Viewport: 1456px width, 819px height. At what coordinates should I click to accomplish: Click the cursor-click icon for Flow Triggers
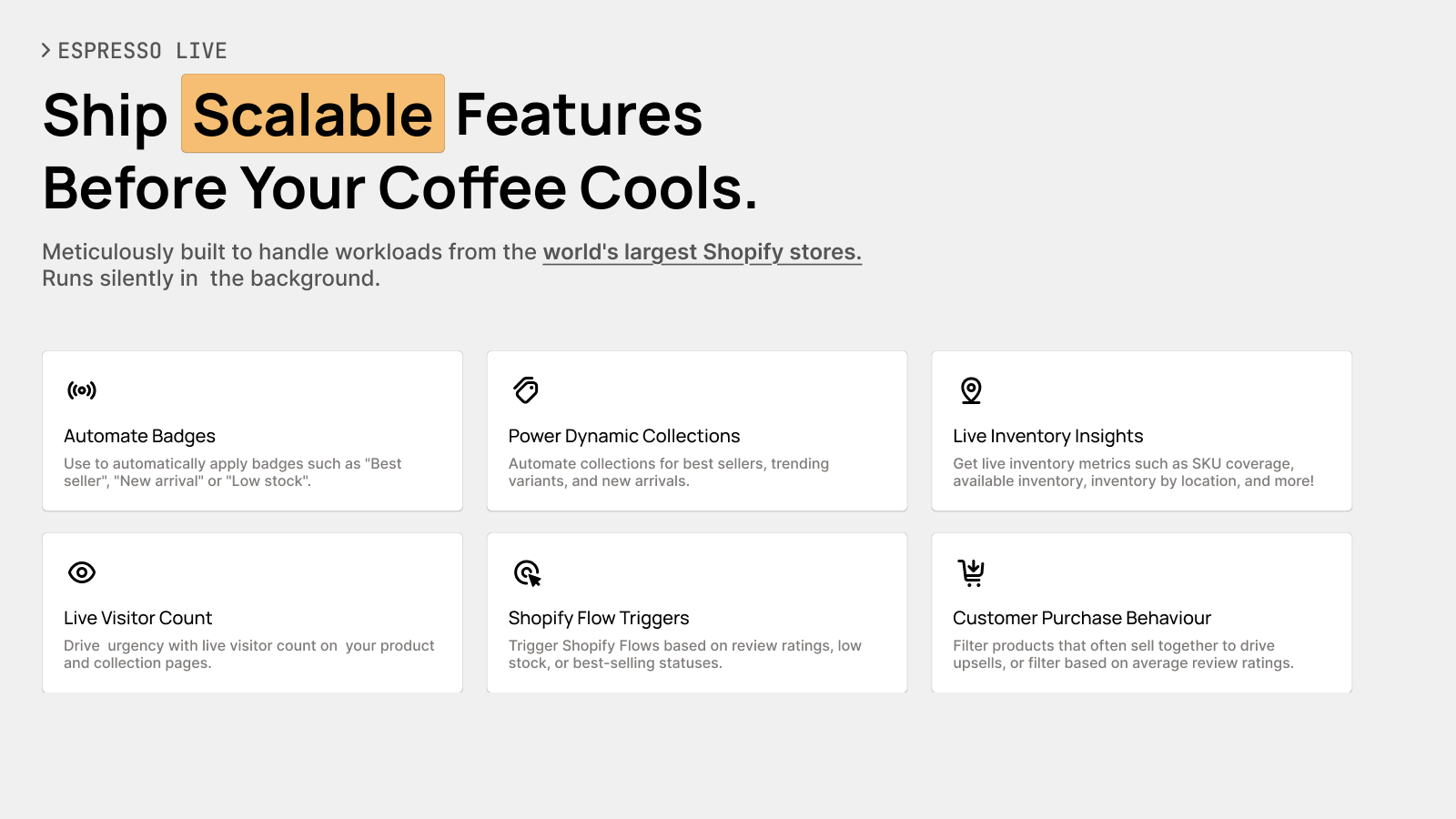527,572
